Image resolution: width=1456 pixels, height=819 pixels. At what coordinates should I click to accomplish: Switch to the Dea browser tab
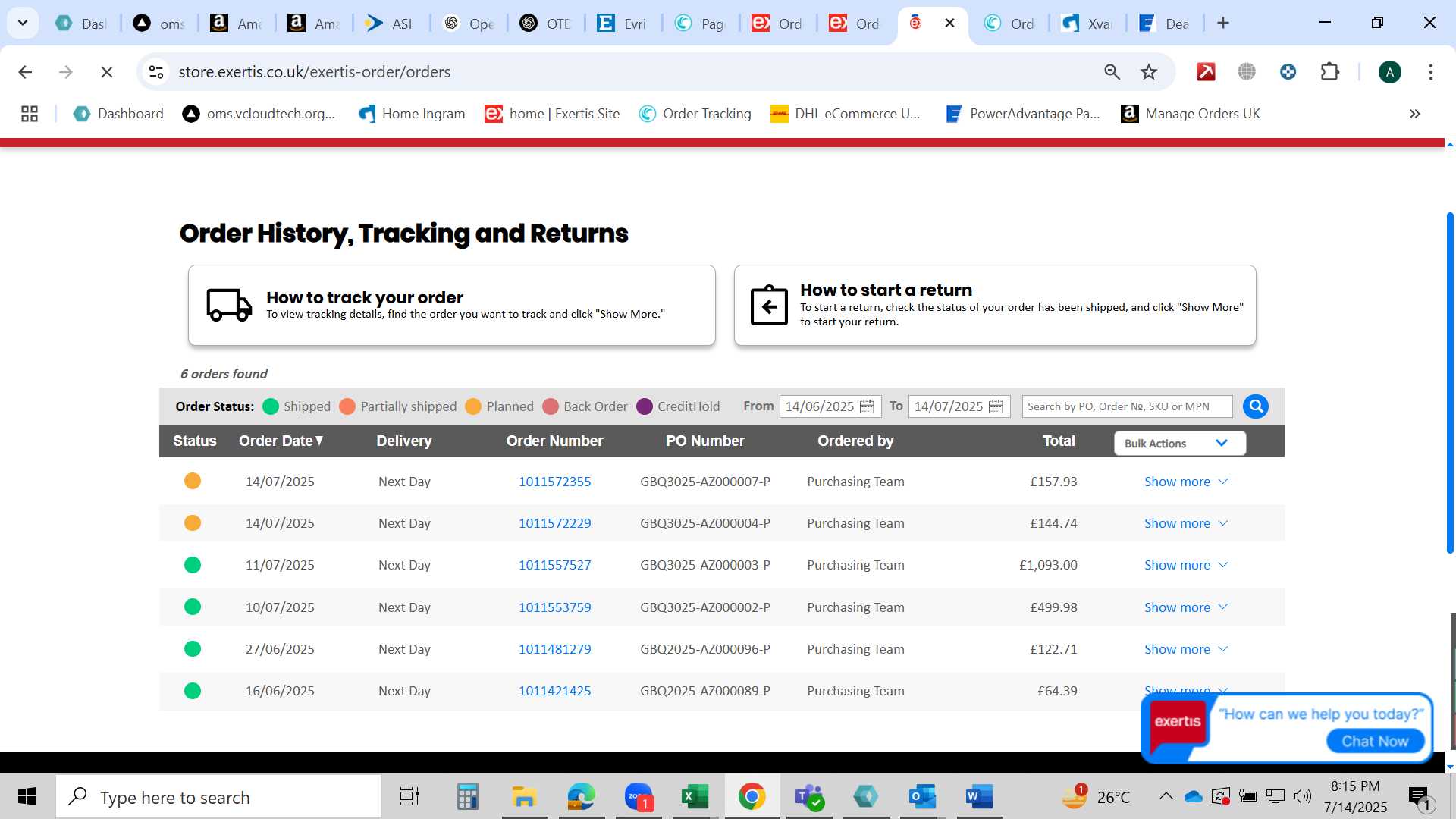(1165, 24)
